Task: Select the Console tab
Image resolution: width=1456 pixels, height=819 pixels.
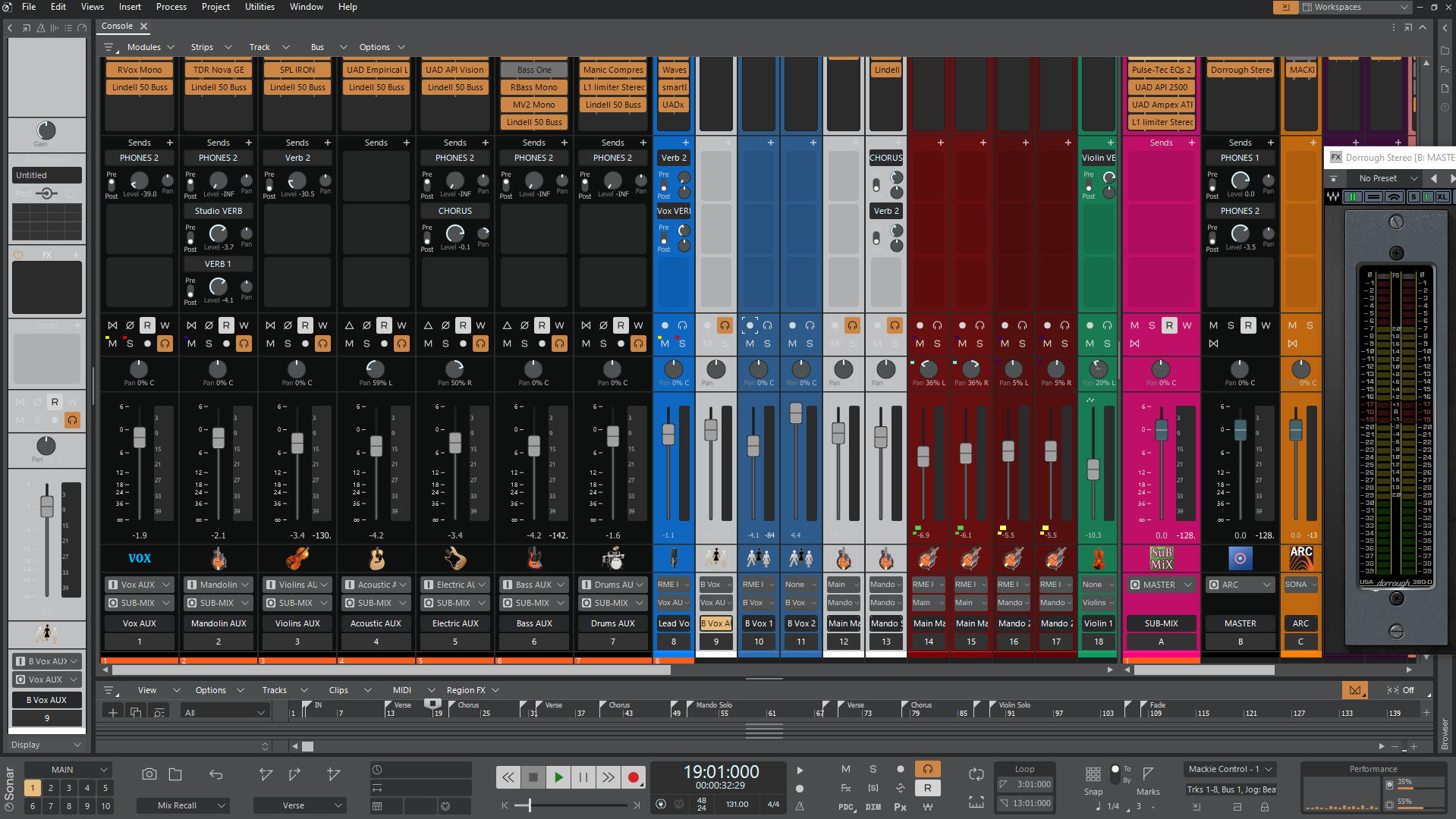Action: 118,26
